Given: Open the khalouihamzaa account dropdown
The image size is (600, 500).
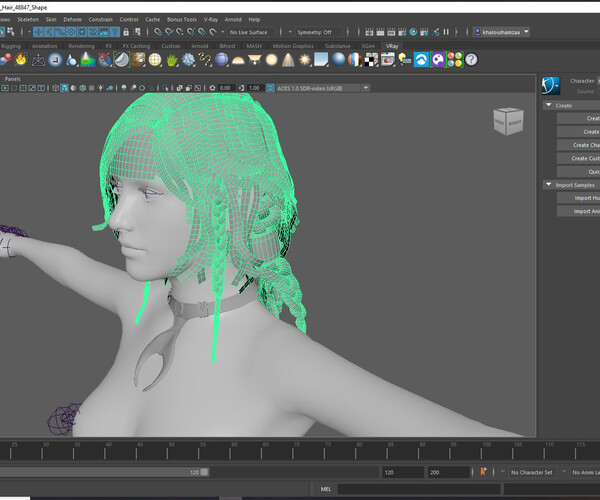Looking at the screenshot, I should pyautogui.click(x=501, y=32).
